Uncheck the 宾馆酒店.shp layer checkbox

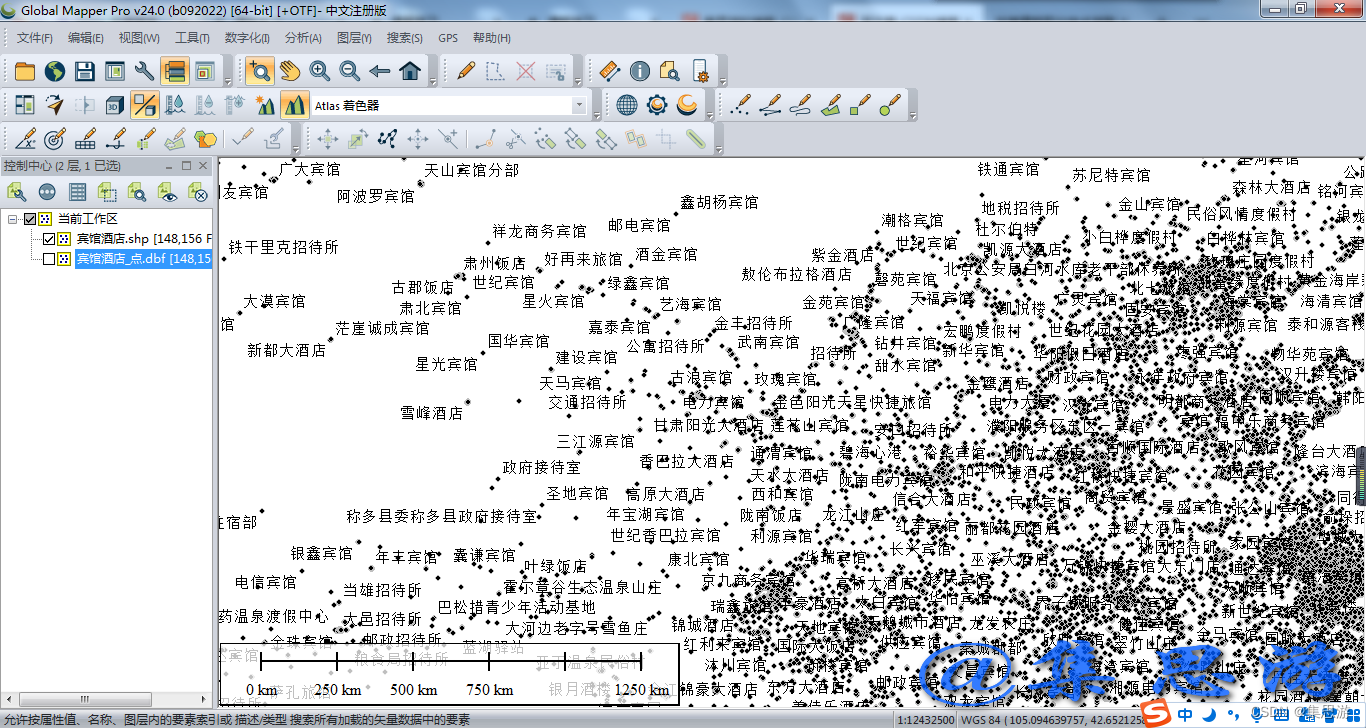pos(49,239)
